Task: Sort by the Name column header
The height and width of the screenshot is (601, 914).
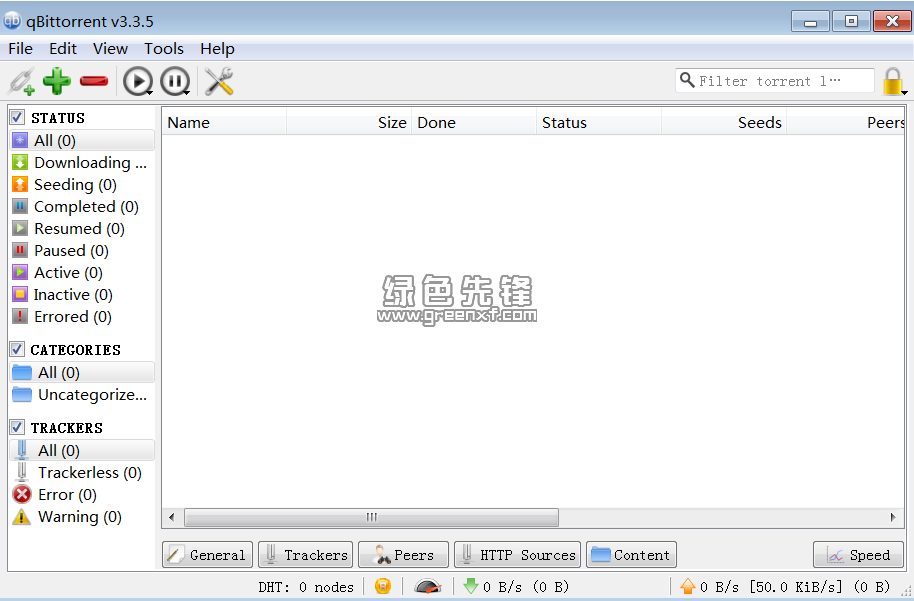Action: tap(224, 122)
